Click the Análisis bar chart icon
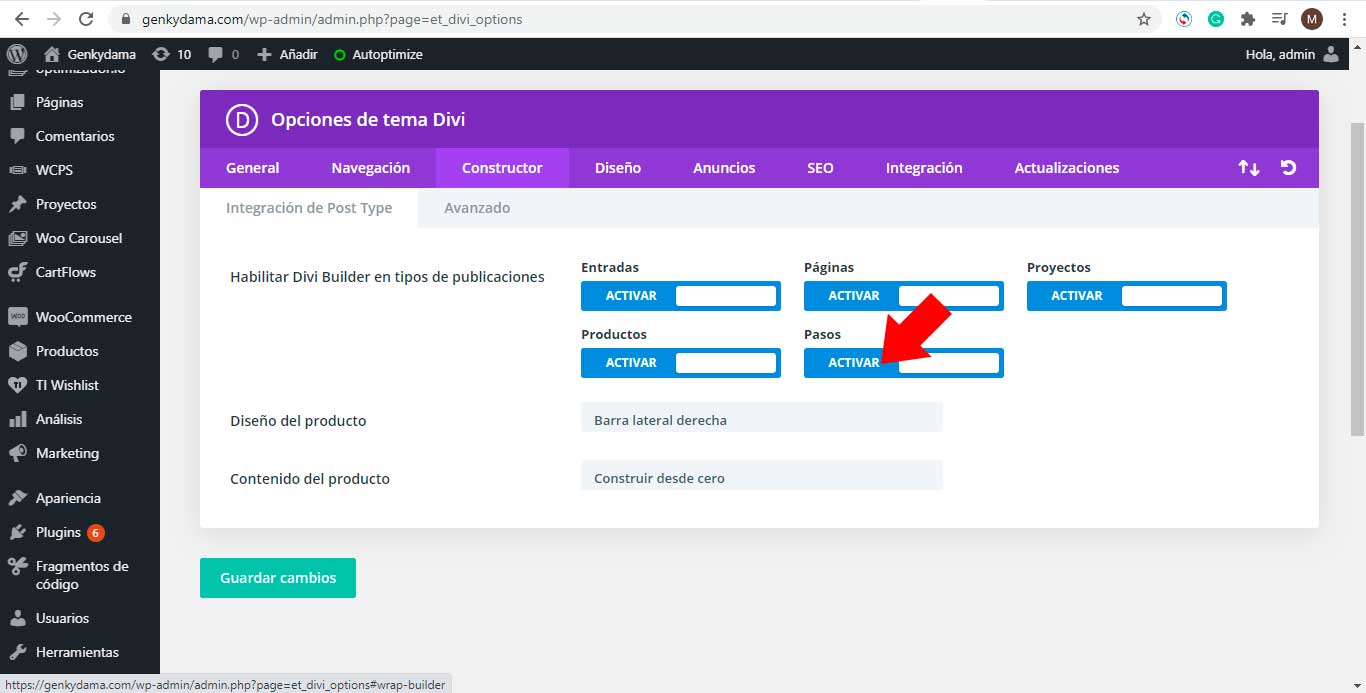 click(17, 419)
